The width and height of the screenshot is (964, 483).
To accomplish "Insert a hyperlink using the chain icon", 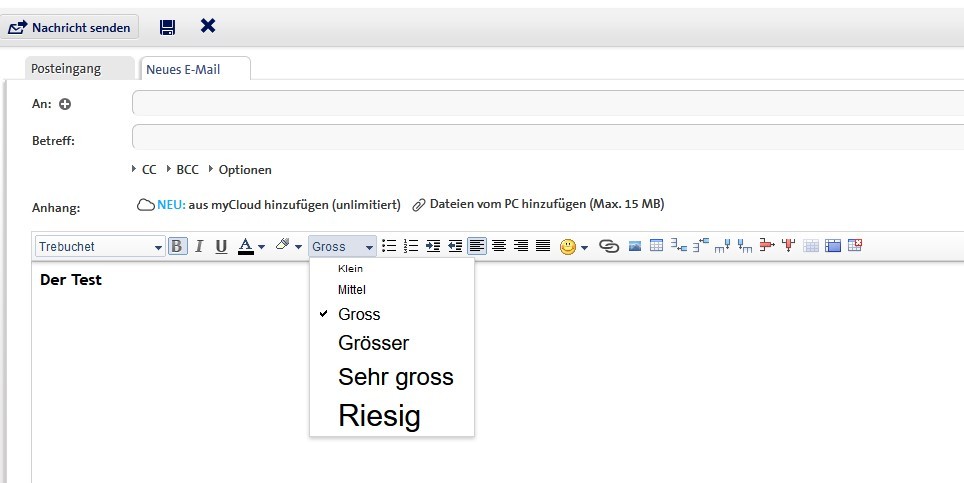I will (x=608, y=246).
